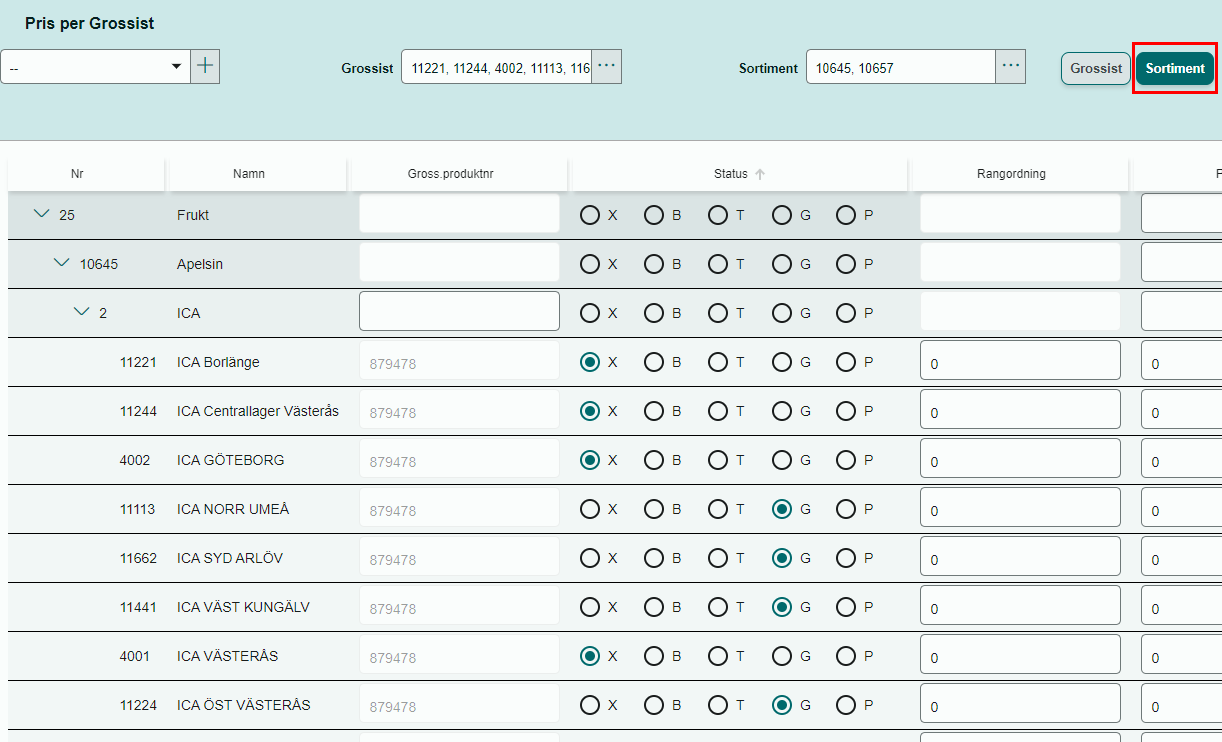Collapse the 25 Frukt group
1222x742 pixels.
point(42,214)
